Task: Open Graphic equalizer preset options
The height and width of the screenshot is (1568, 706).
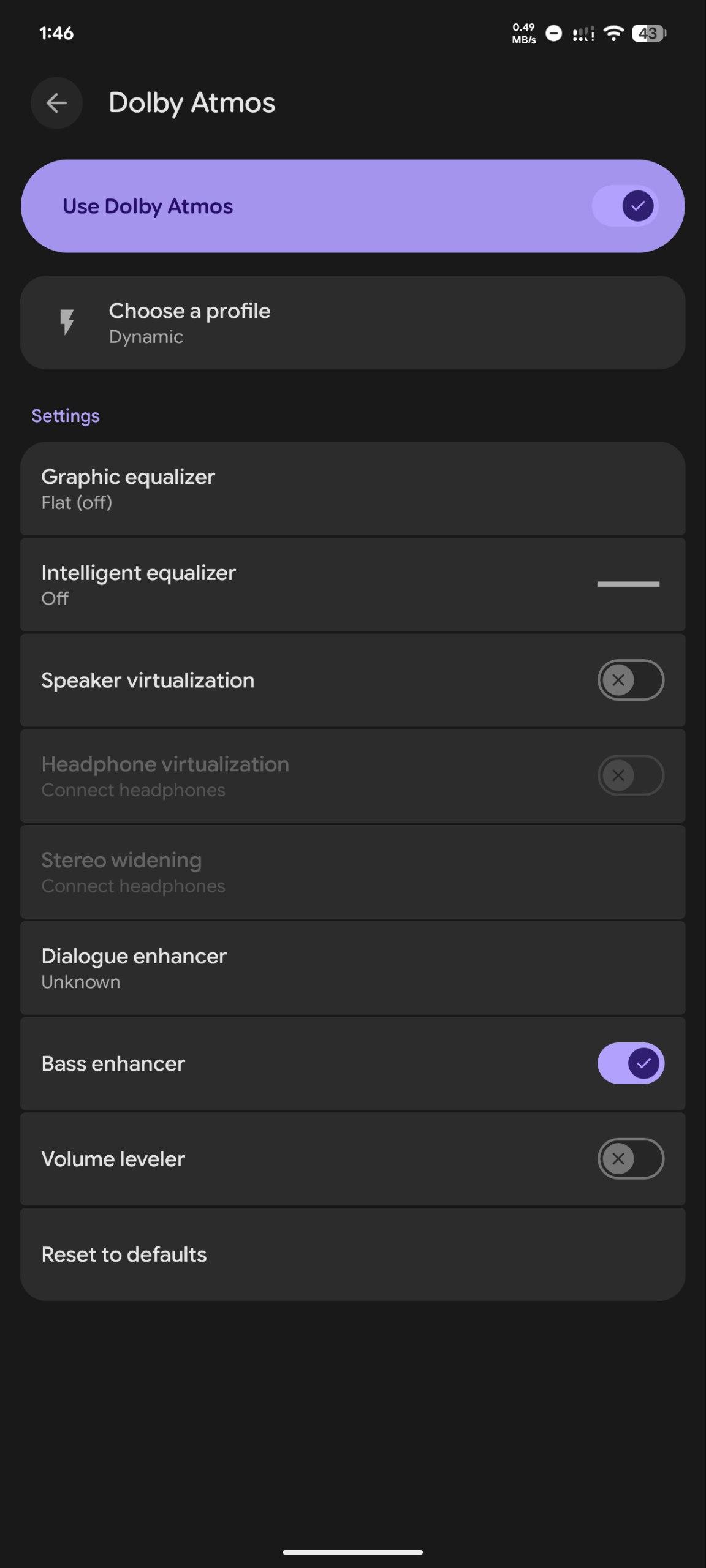Action: pyautogui.click(x=352, y=489)
